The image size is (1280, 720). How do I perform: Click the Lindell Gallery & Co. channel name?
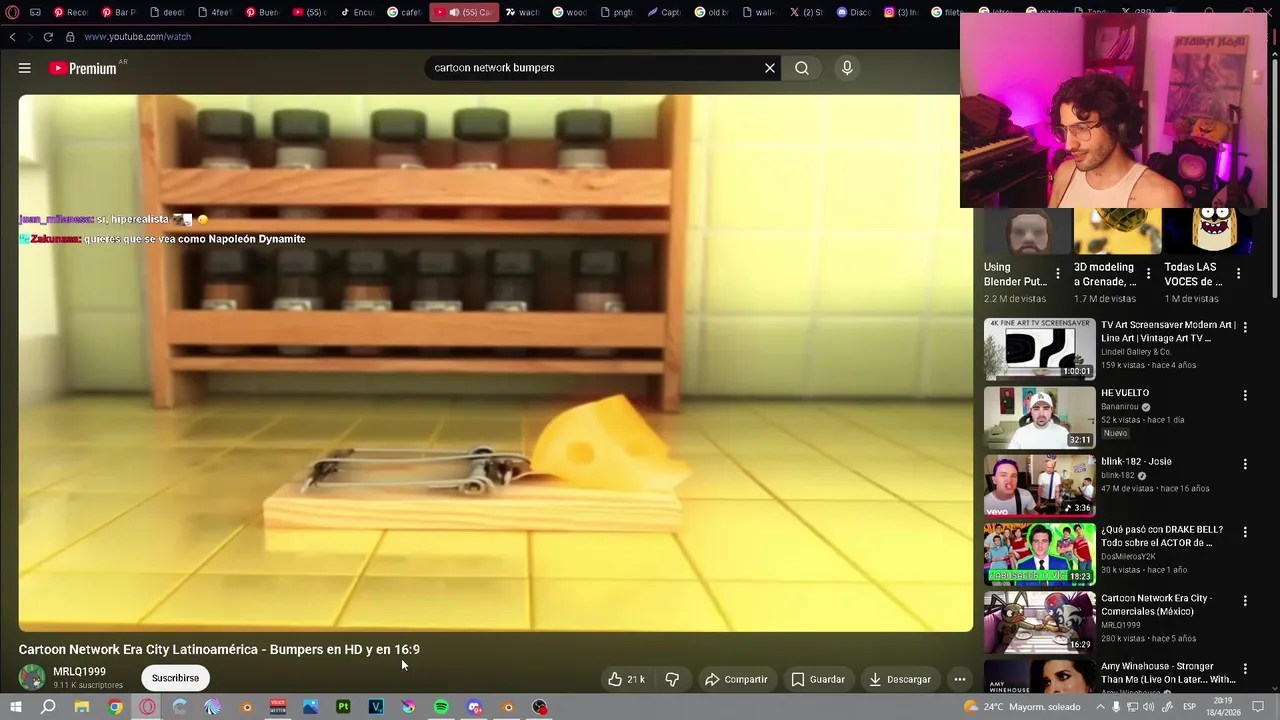click(x=1136, y=352)
